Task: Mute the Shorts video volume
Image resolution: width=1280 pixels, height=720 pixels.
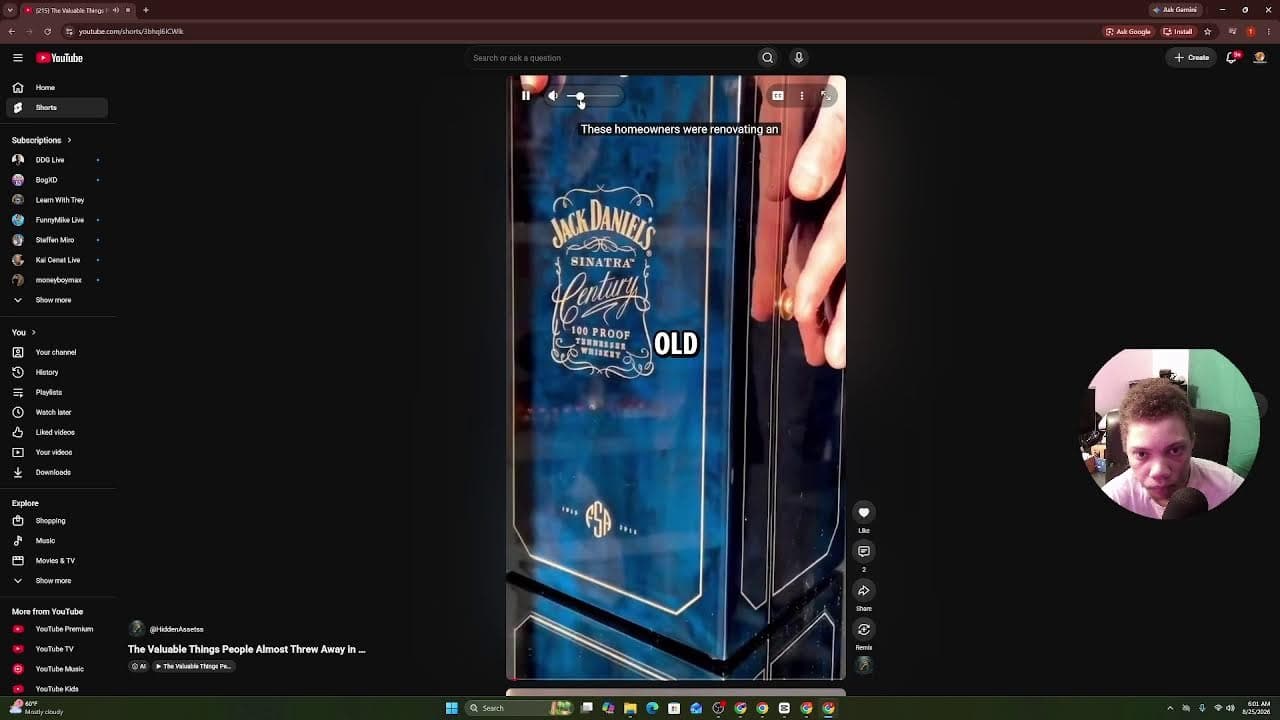Action: pyautogui.click(x=553, y=96)
